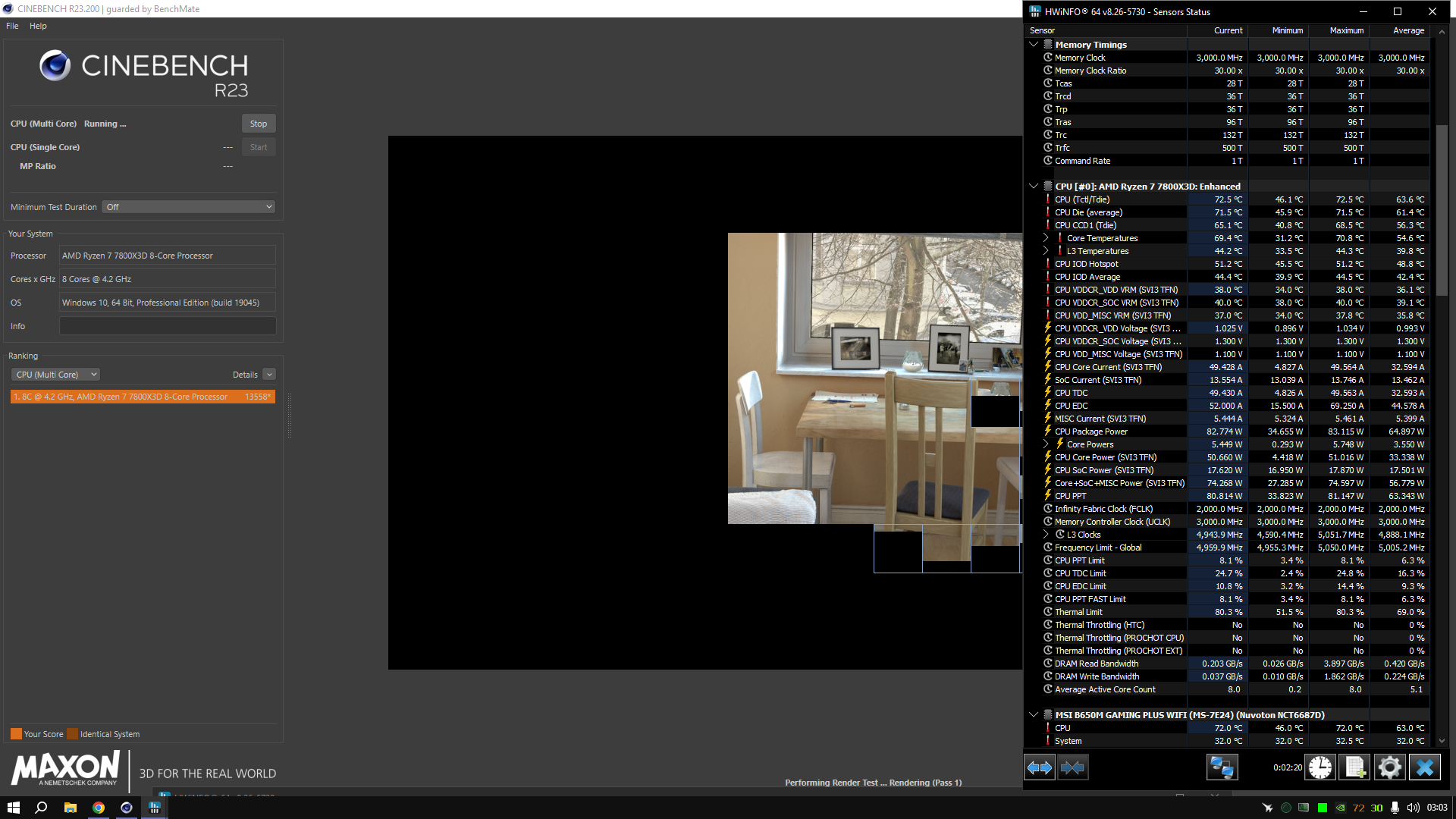The image size is (1456, 819).
Task: Select the Command Rate row
Action: coord(1227,161)
